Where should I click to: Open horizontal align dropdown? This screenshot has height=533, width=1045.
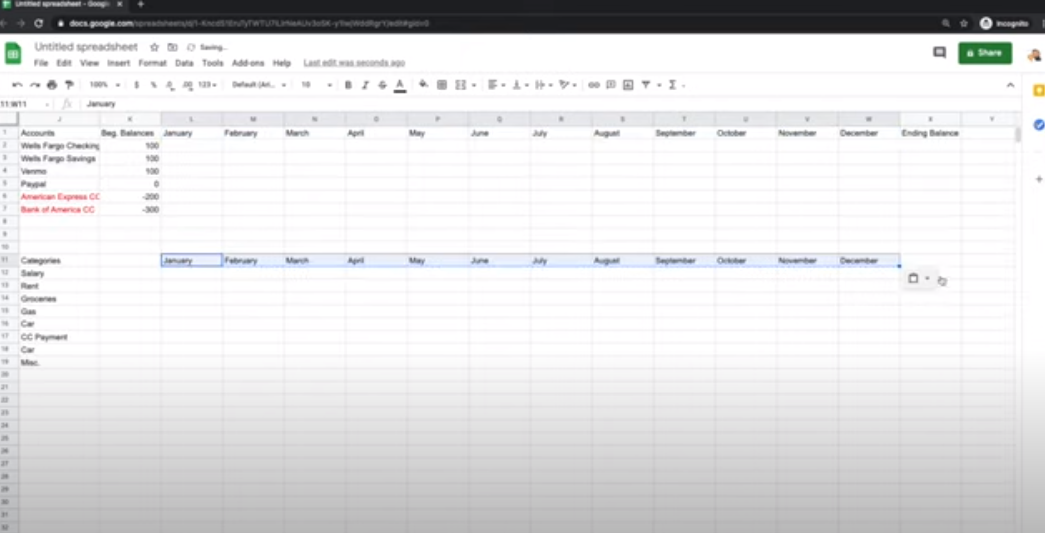pos(496,85)
